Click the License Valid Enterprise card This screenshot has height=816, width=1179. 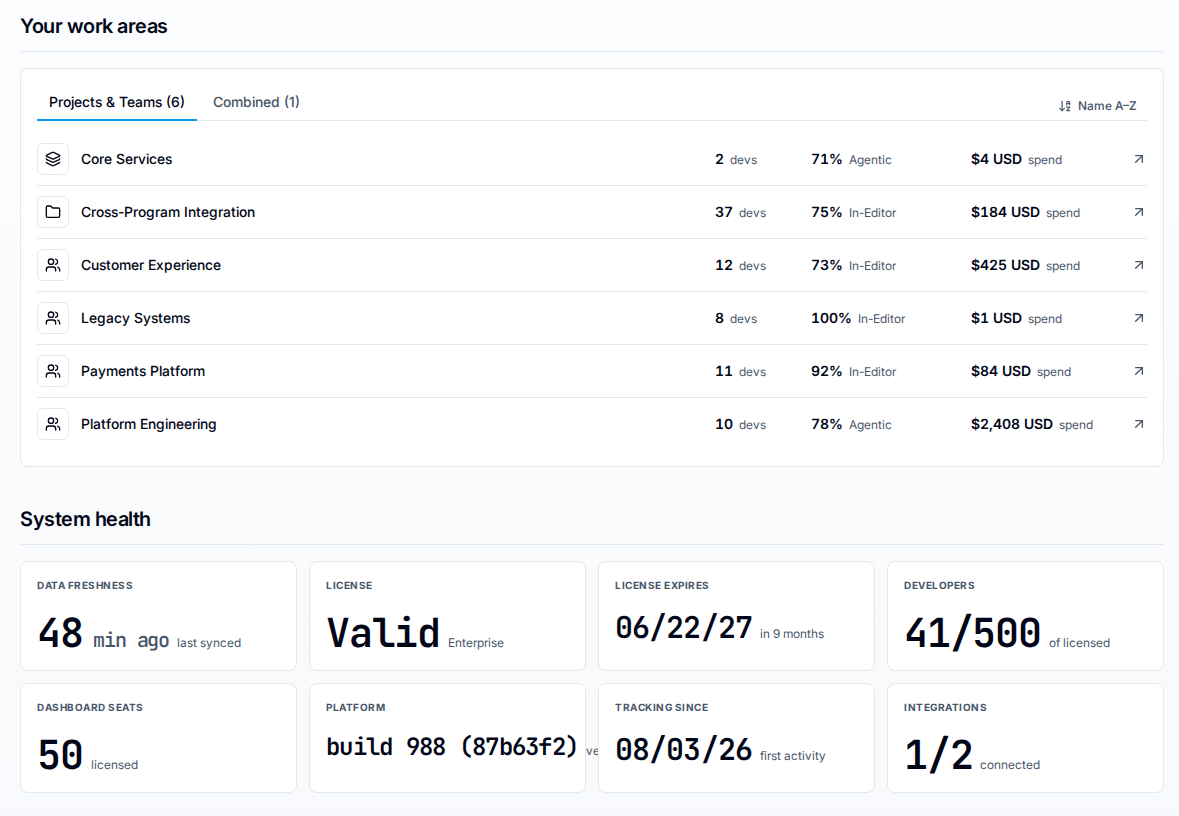(x=447, y=616)
